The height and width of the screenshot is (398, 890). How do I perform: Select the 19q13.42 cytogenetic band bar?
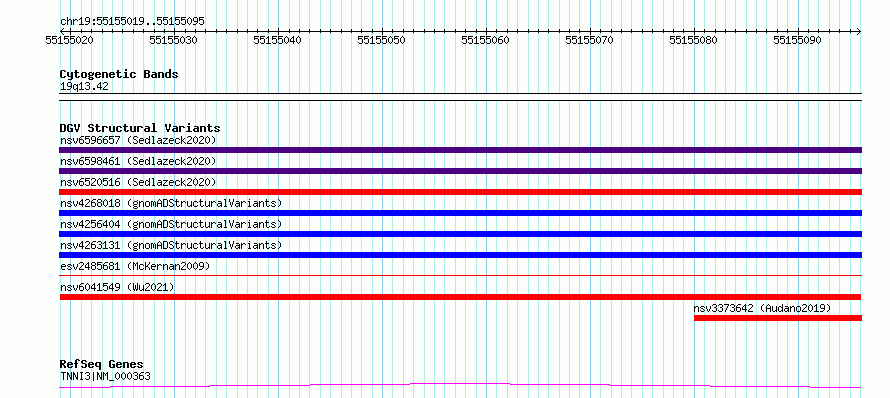click(x=460, y=97)
